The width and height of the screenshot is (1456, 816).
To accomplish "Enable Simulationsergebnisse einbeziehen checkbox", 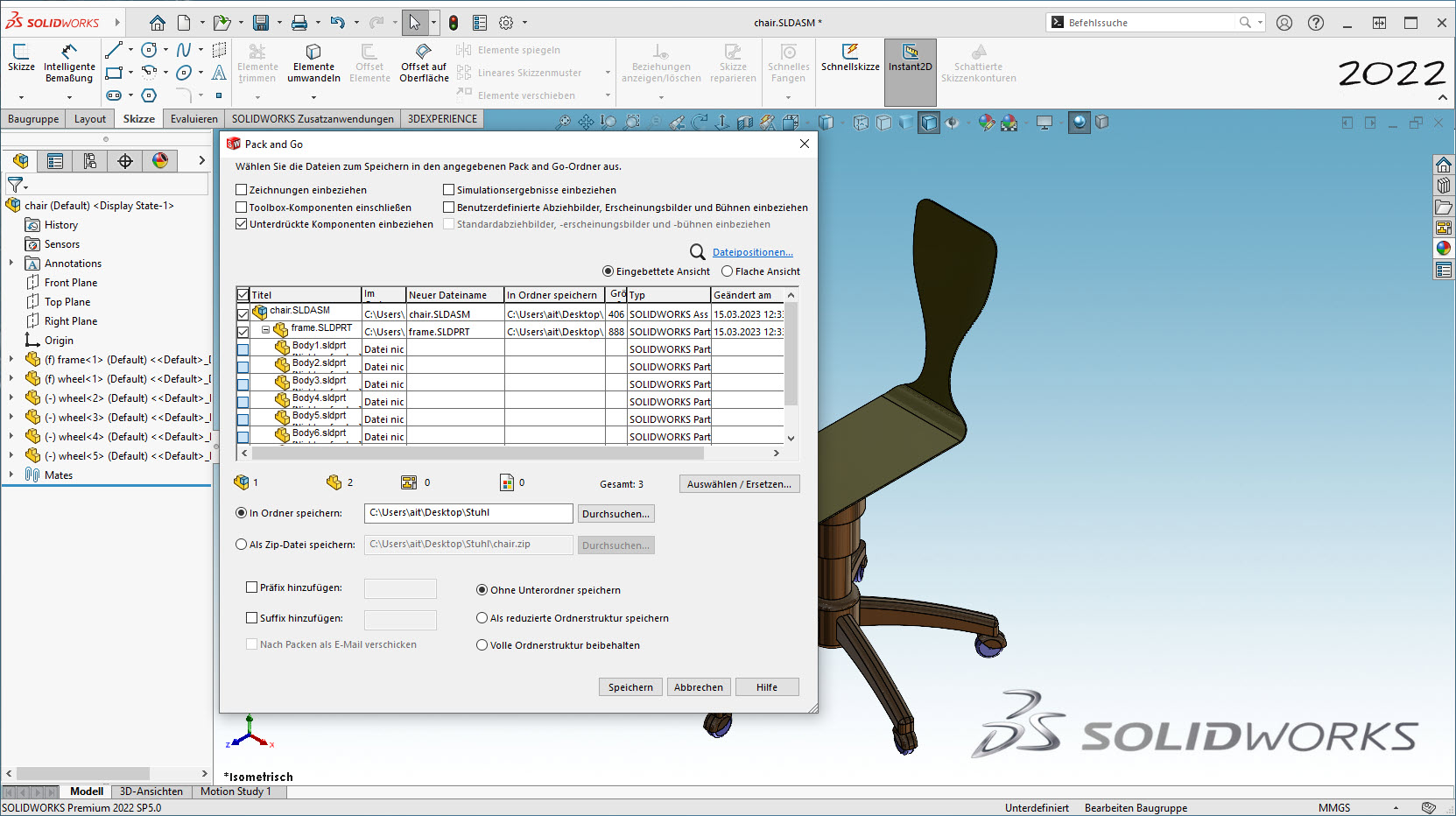I will (449, 190).
